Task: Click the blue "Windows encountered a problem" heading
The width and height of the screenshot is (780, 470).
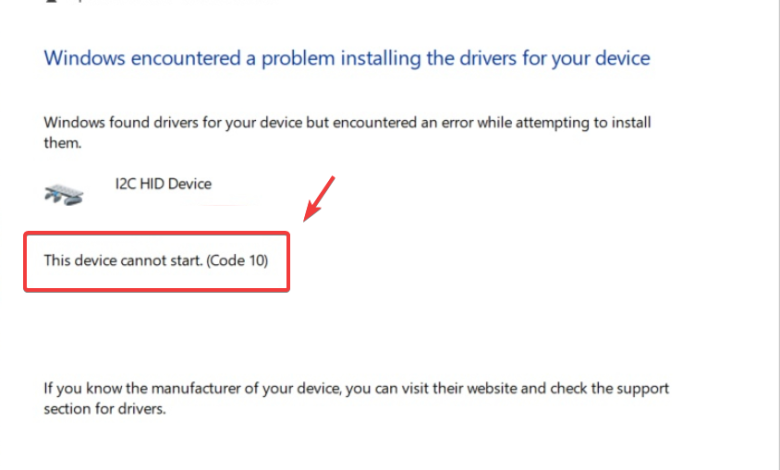Action: click(x=347, y=58)
